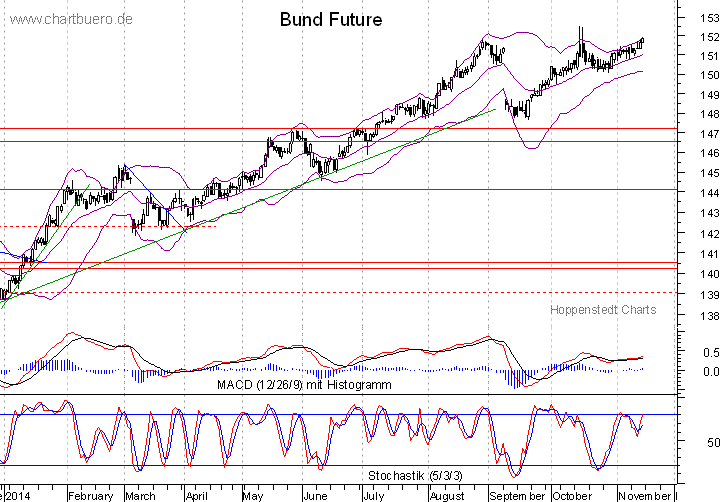
Task: Click the 140 price axis value
Action: pos(710,274)
